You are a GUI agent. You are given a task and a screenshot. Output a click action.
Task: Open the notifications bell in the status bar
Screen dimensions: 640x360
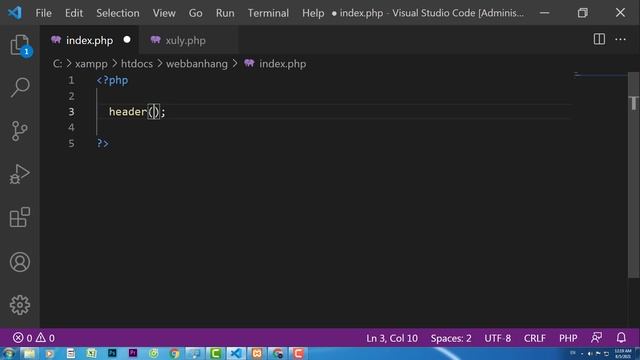point(621,338)
